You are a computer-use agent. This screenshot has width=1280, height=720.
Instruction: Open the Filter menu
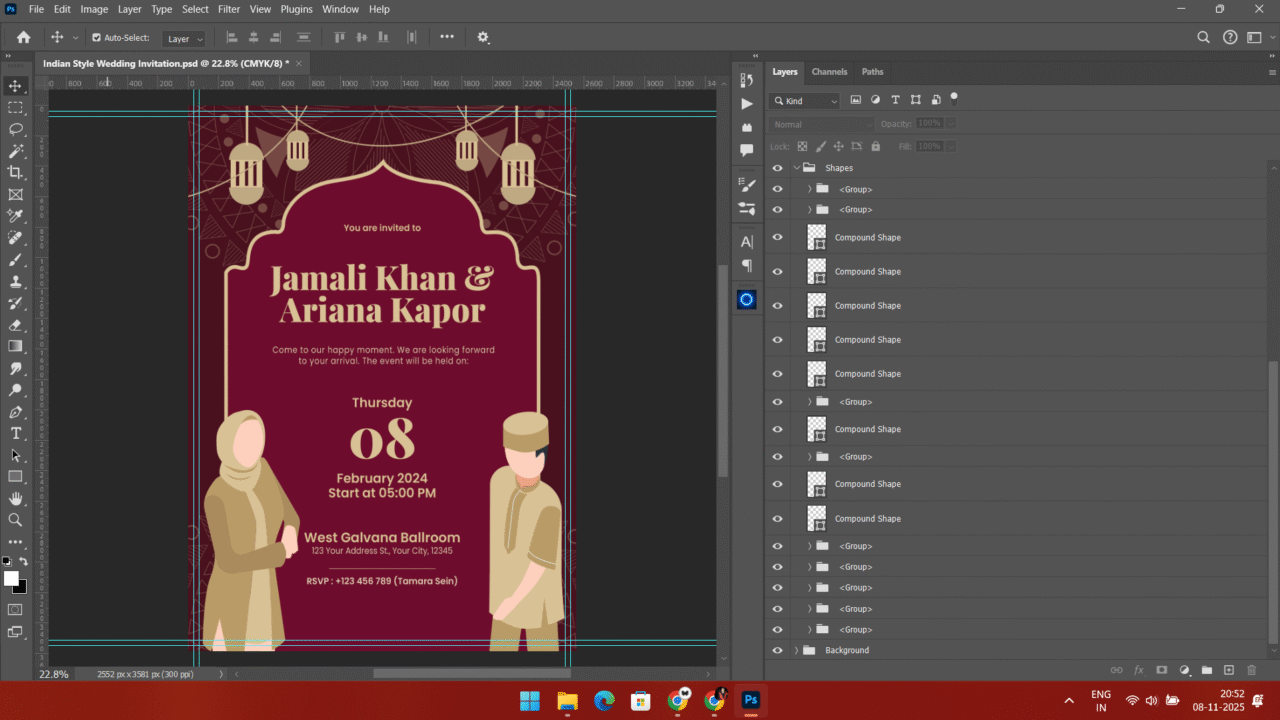[229, 9]
